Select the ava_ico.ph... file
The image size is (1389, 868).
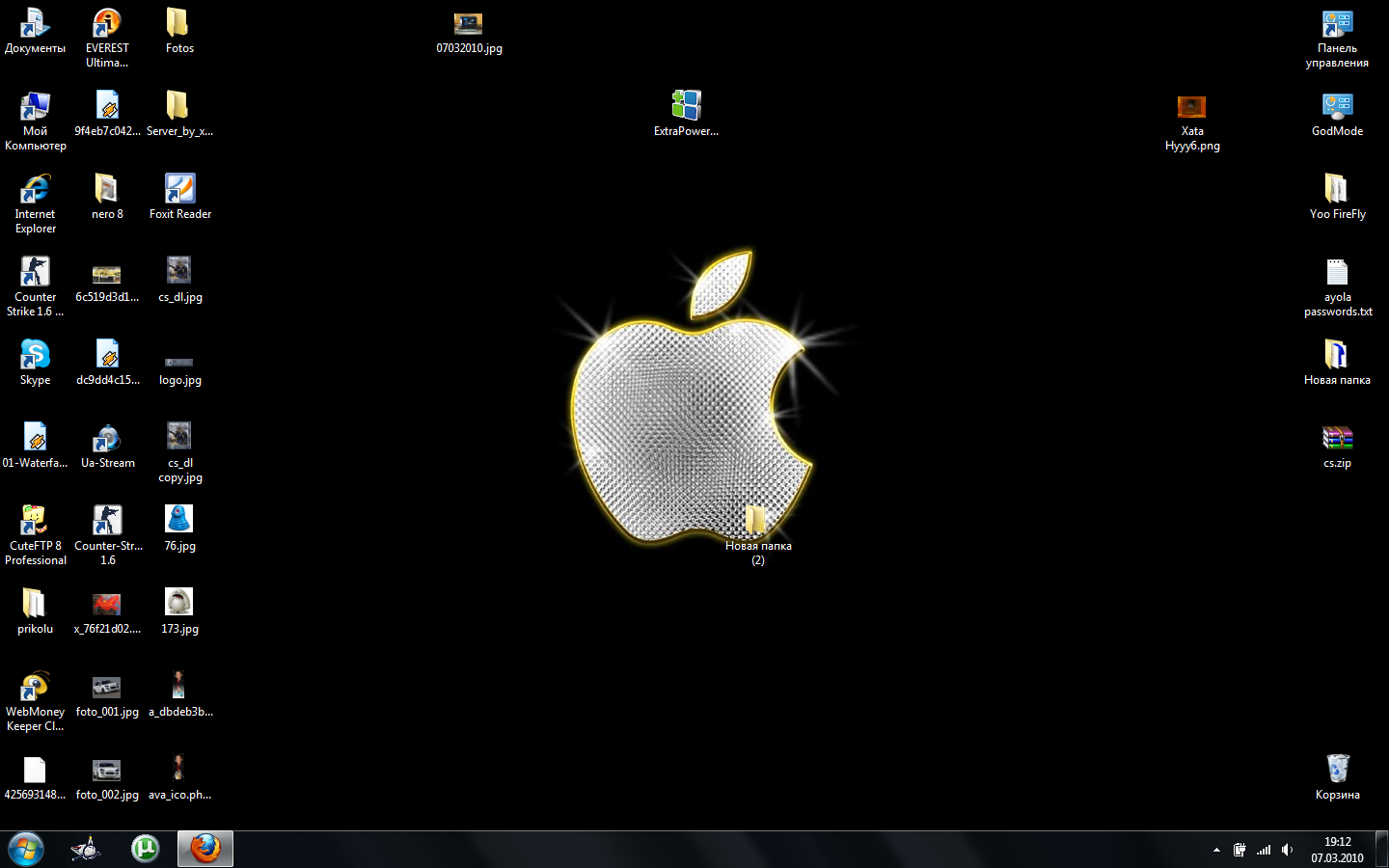[179, 777]
